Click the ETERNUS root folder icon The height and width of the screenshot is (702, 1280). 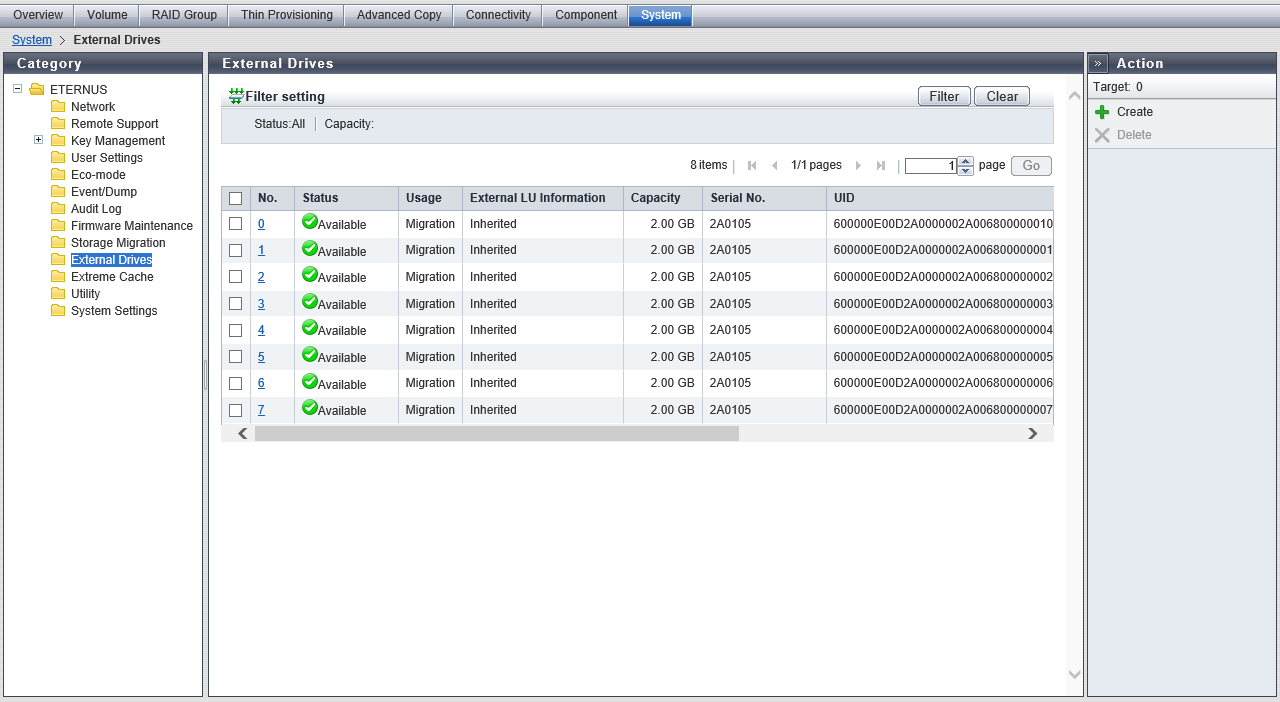click(x=37, y=90)
